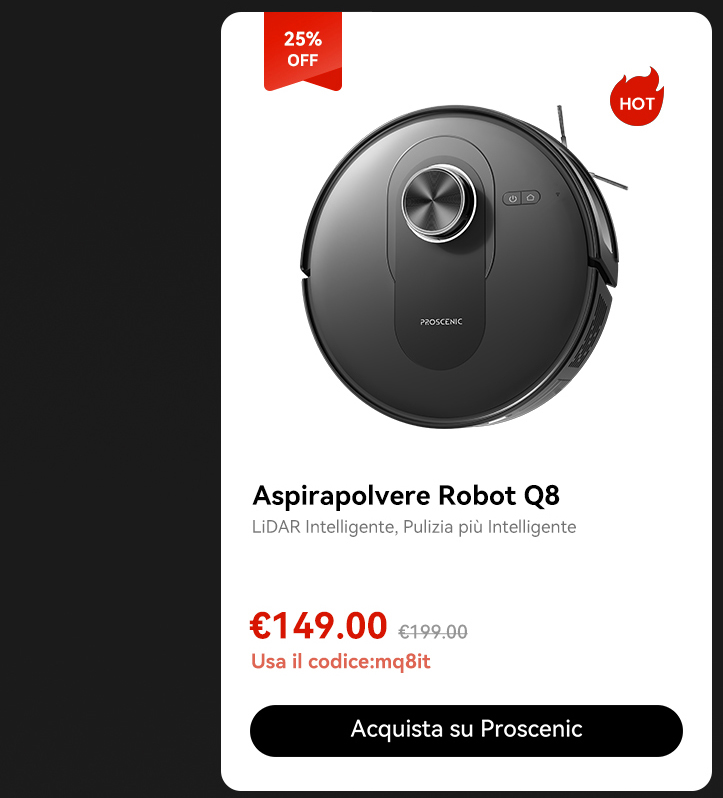Open the robot vacuum product image

[459, 266]
